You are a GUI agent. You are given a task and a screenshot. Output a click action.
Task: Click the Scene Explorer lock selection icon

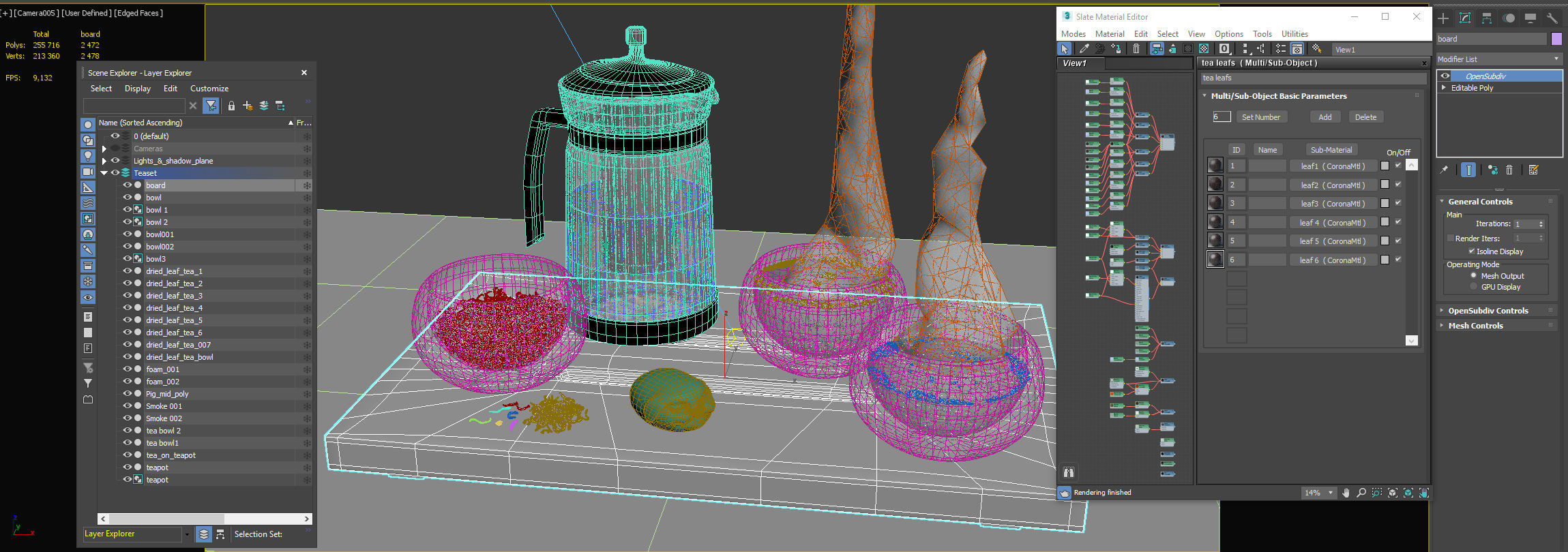(231, 106)
